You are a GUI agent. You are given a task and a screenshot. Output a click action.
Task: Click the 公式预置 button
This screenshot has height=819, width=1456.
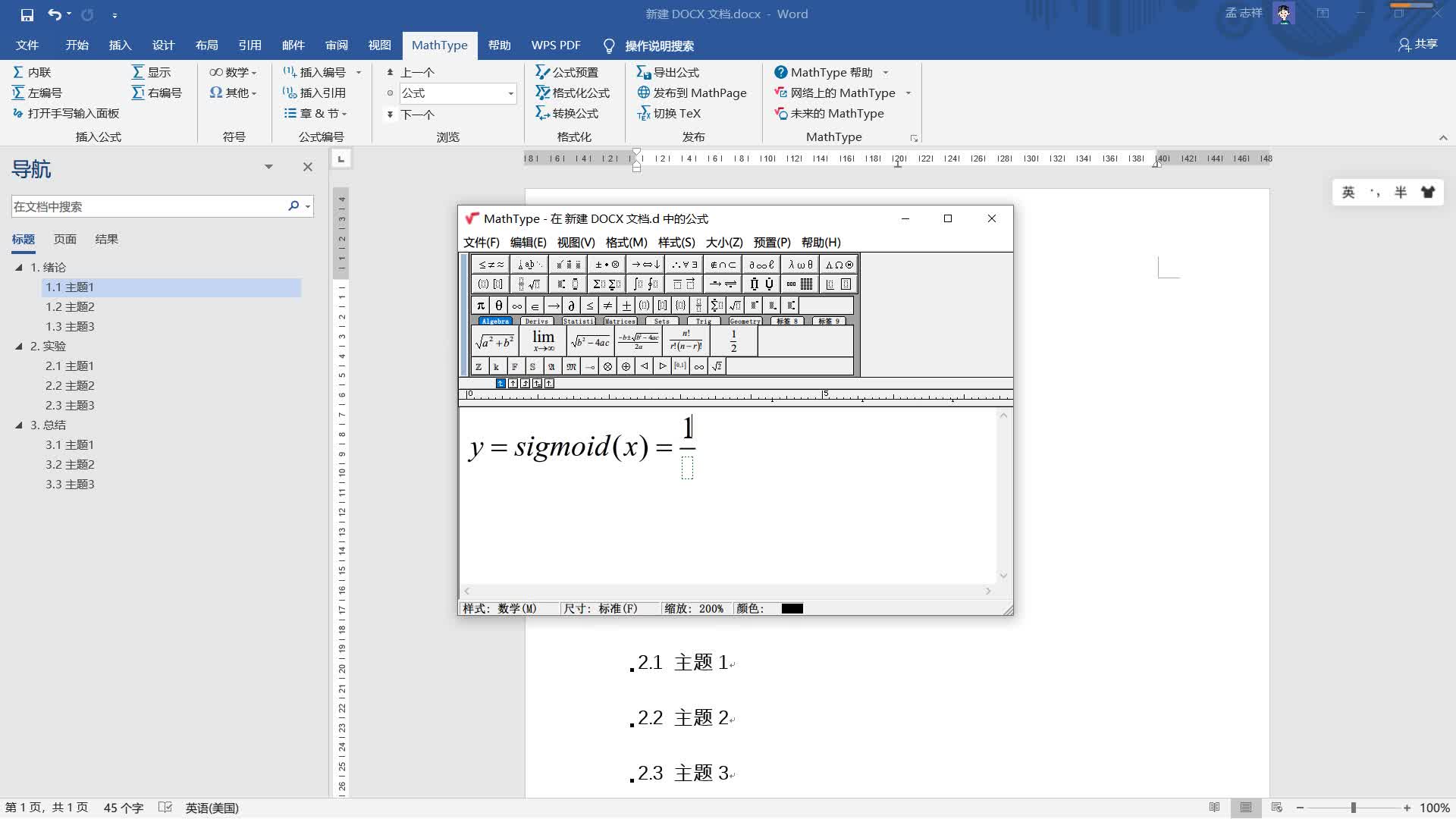(566, 72)
